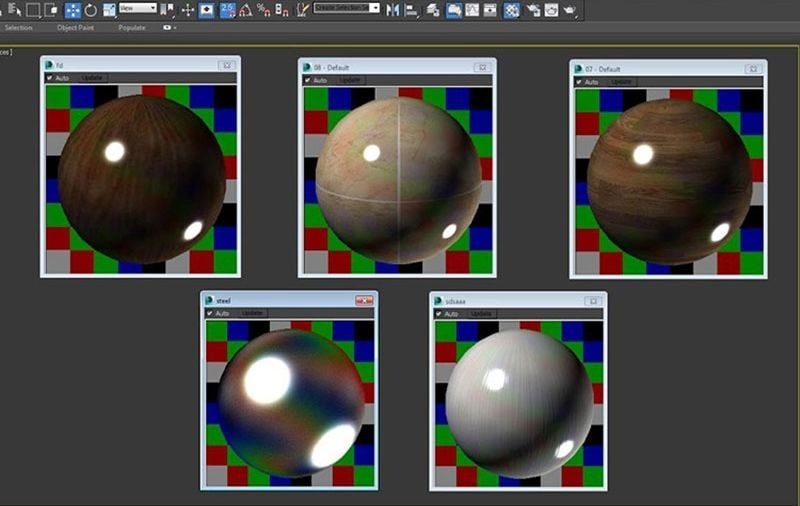Choose the Rectangular Selection Region tool

pyautogui.click(x=33, y=10)
